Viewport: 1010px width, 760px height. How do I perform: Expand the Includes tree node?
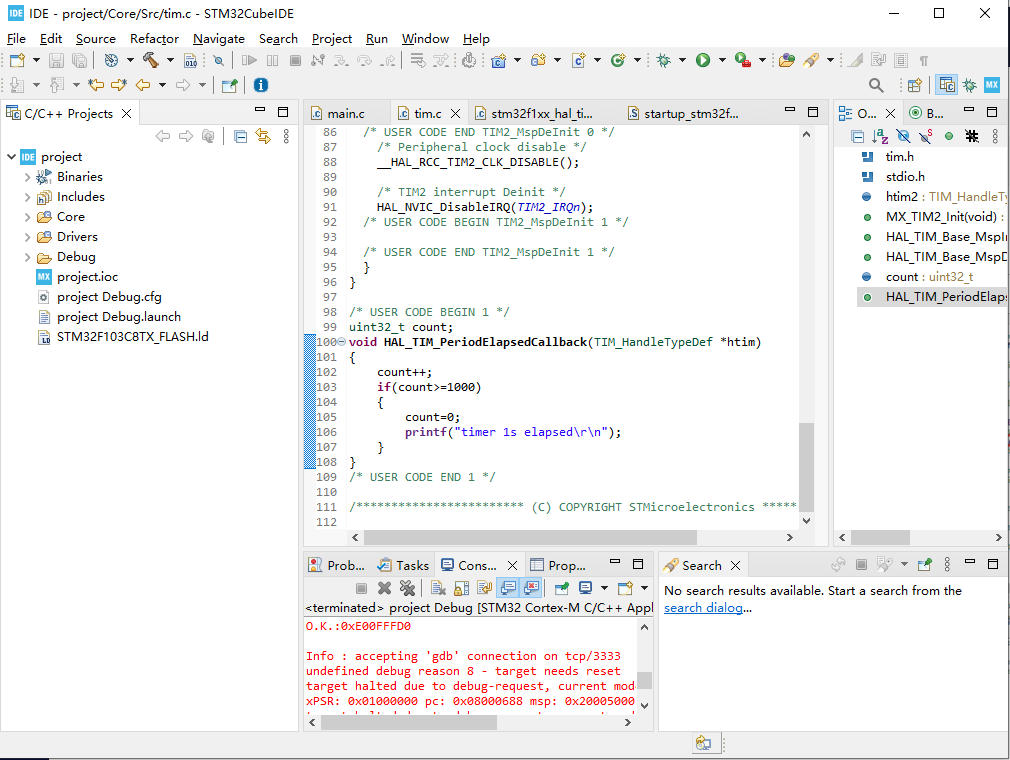27,196
